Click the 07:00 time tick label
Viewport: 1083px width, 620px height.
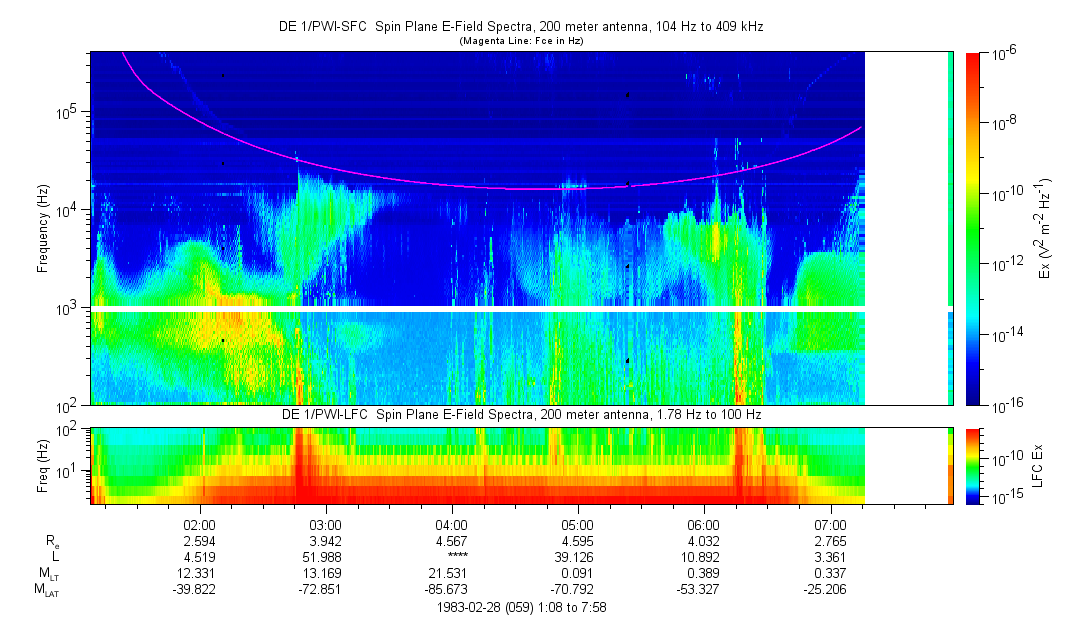830,524
